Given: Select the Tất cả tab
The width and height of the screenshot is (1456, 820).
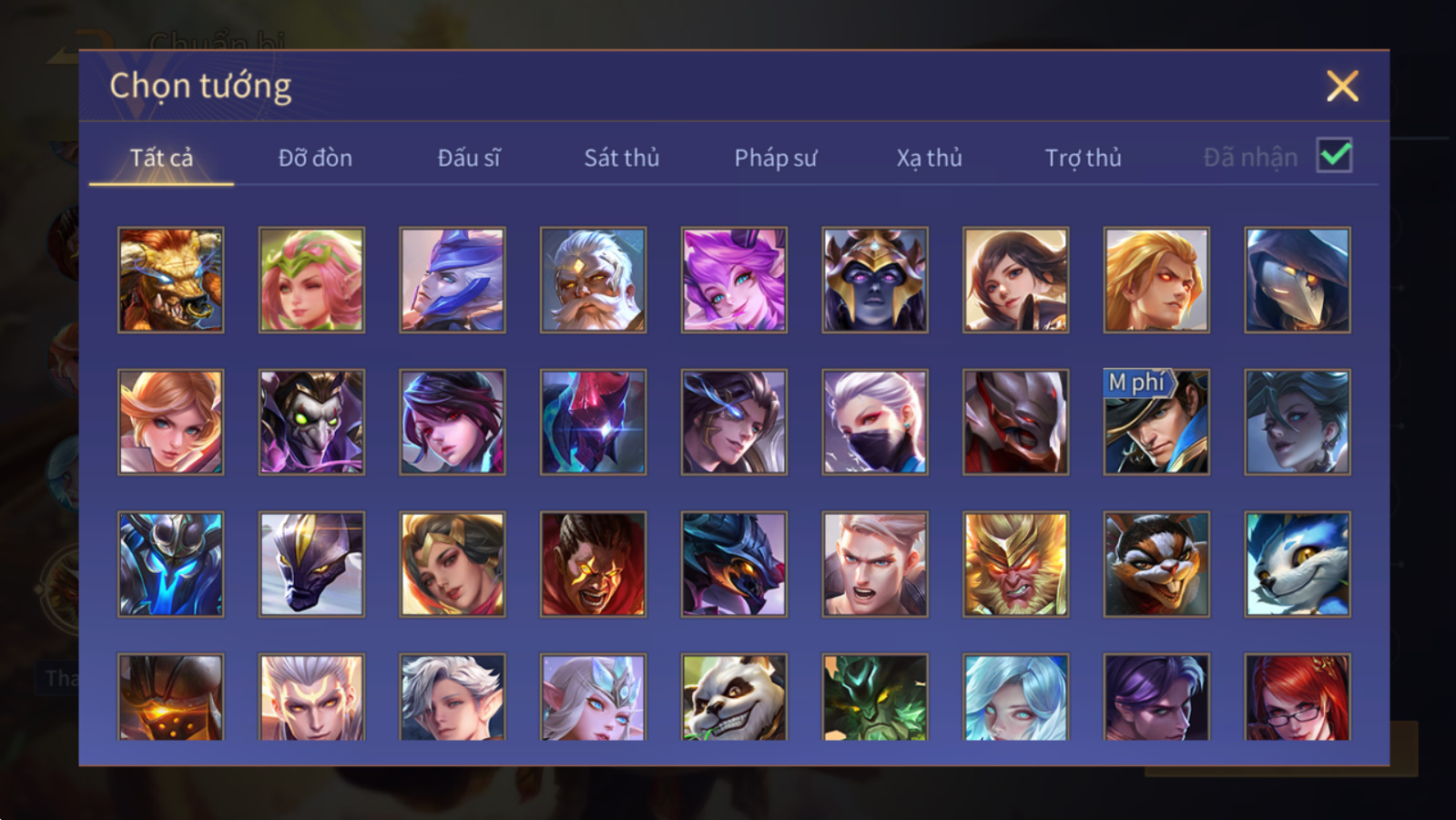Looking at the screenshot, I should (161, 158).
